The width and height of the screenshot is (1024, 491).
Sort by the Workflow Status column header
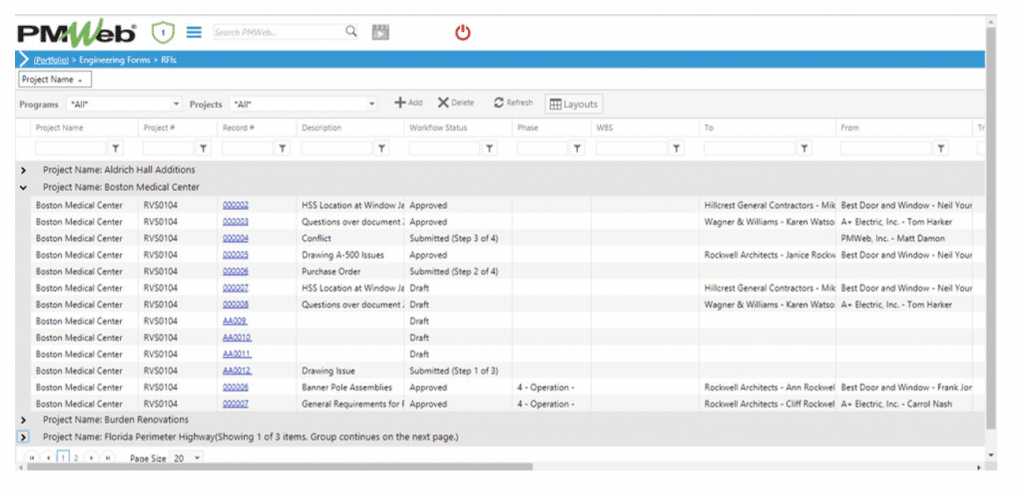tap(438, 128)
